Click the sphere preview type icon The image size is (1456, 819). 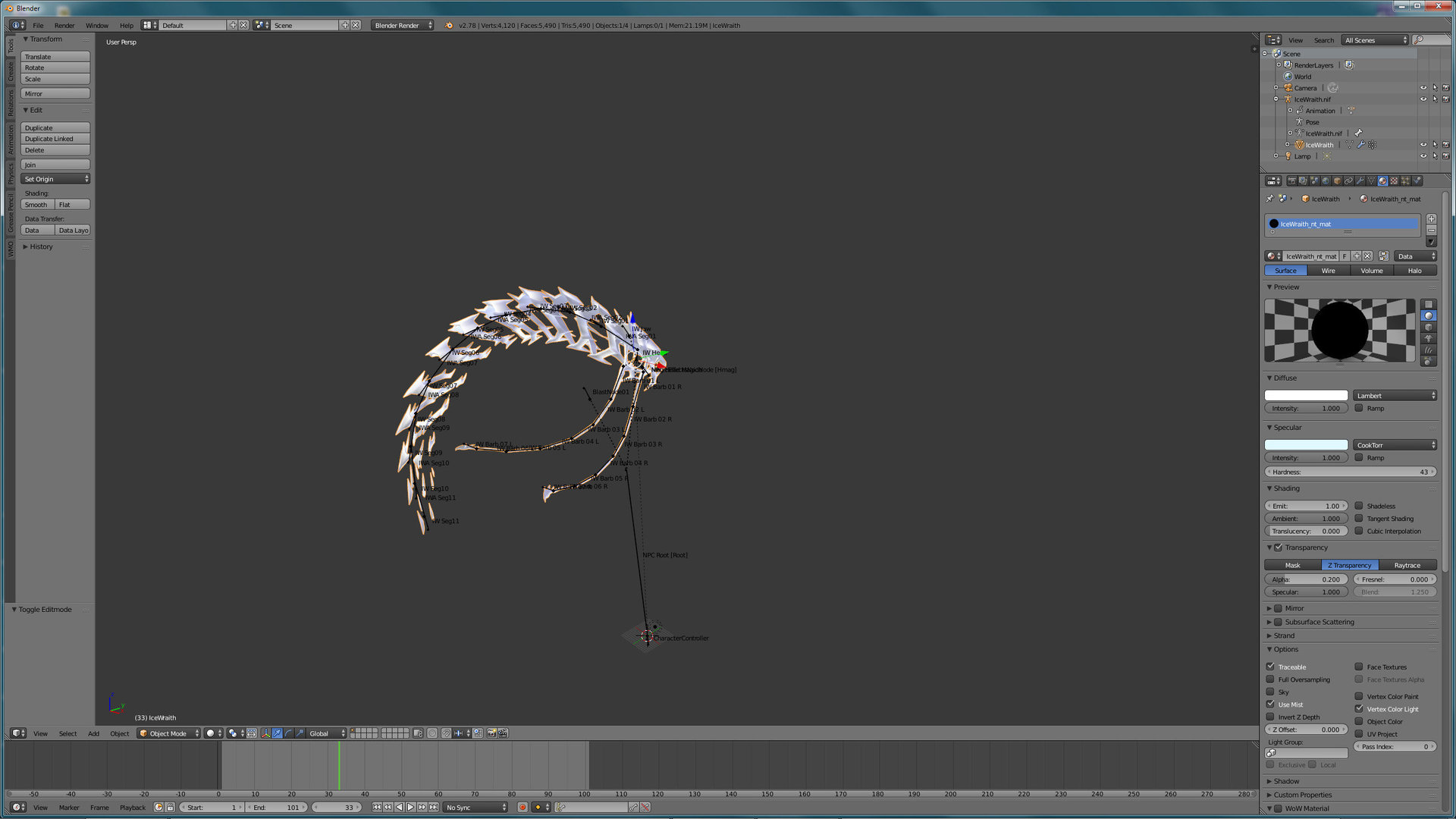tap(1429, 315)
